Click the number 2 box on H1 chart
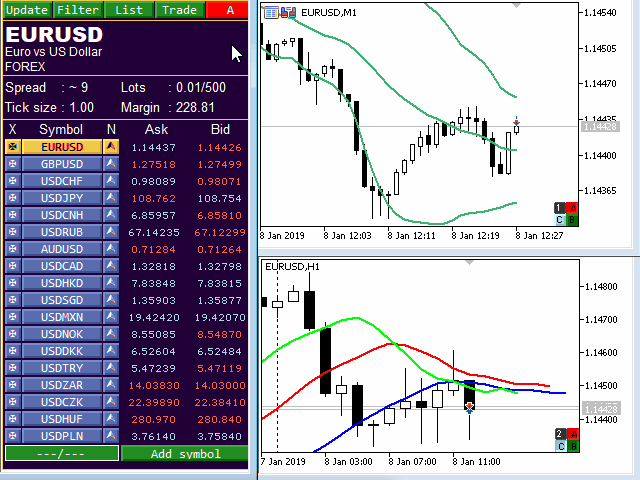 click(561, 434)
